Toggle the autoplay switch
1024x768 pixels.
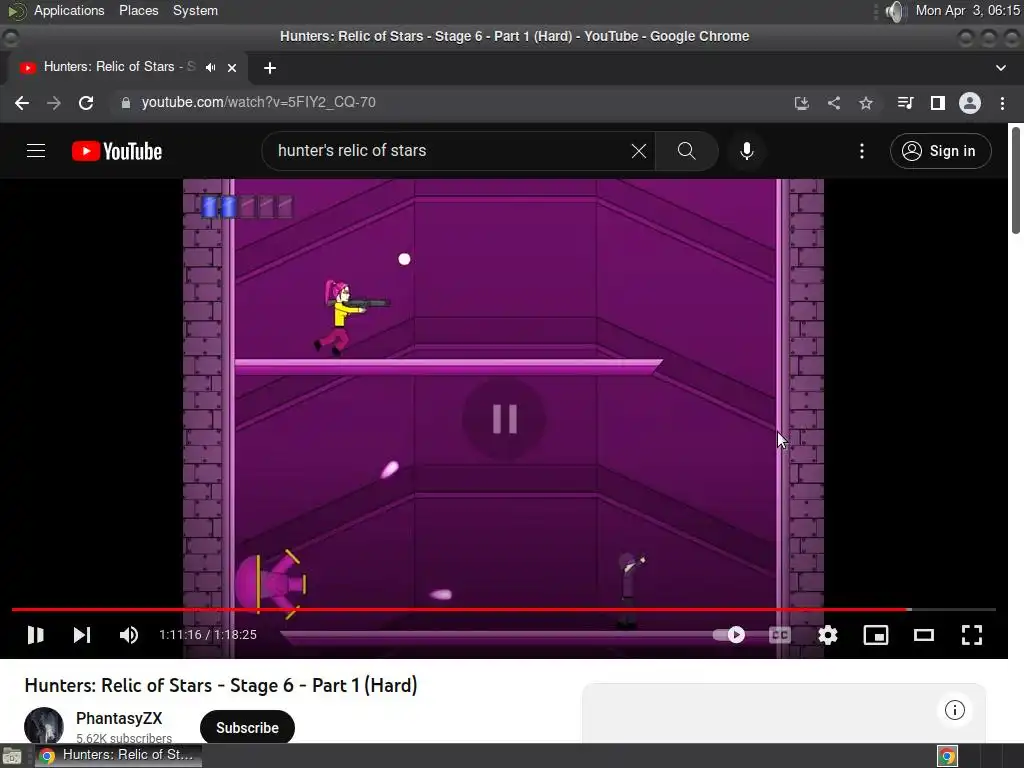(729, 635)
